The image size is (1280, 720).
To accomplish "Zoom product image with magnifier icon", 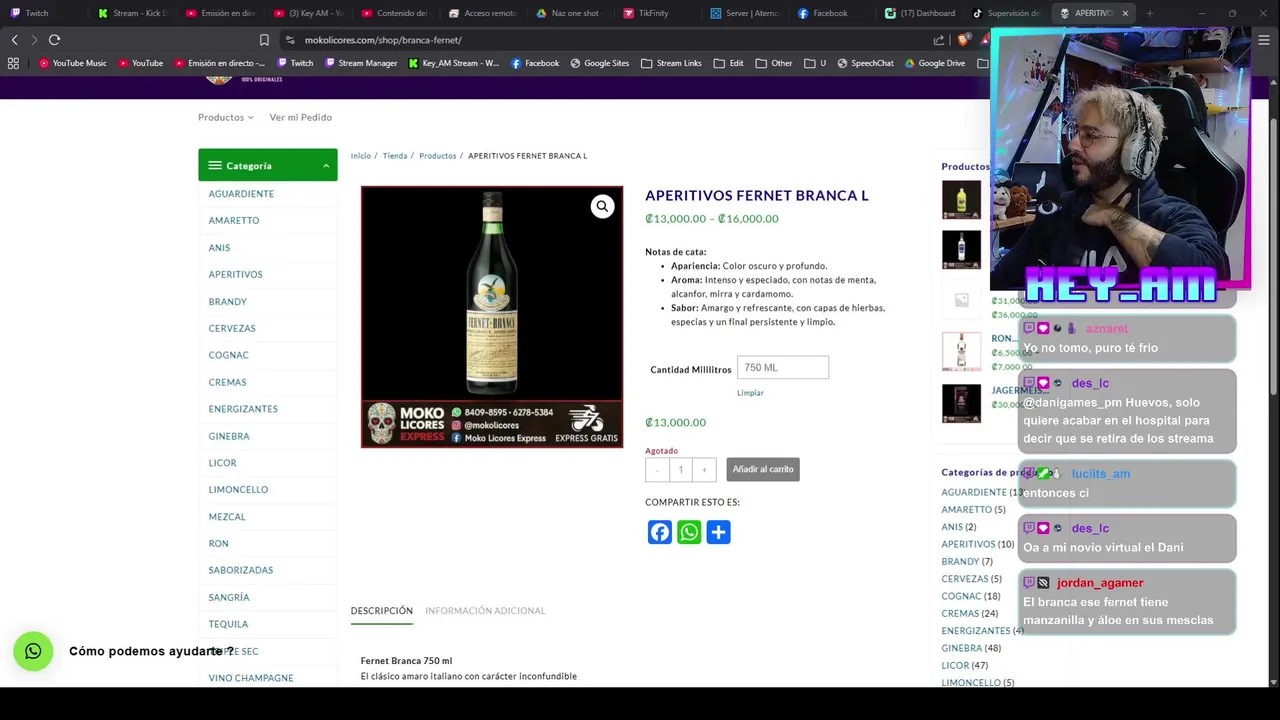I will tap(602, 206).
